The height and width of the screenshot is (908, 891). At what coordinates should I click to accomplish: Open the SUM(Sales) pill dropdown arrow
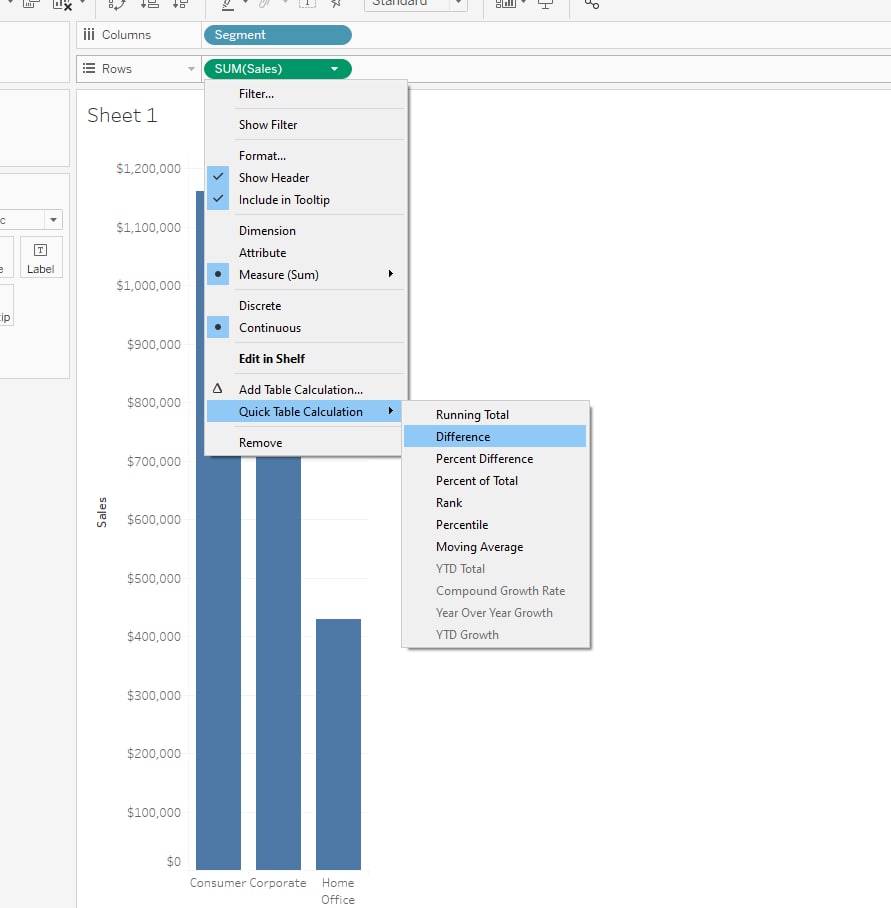pyautogui.click(x=334, y=69)
